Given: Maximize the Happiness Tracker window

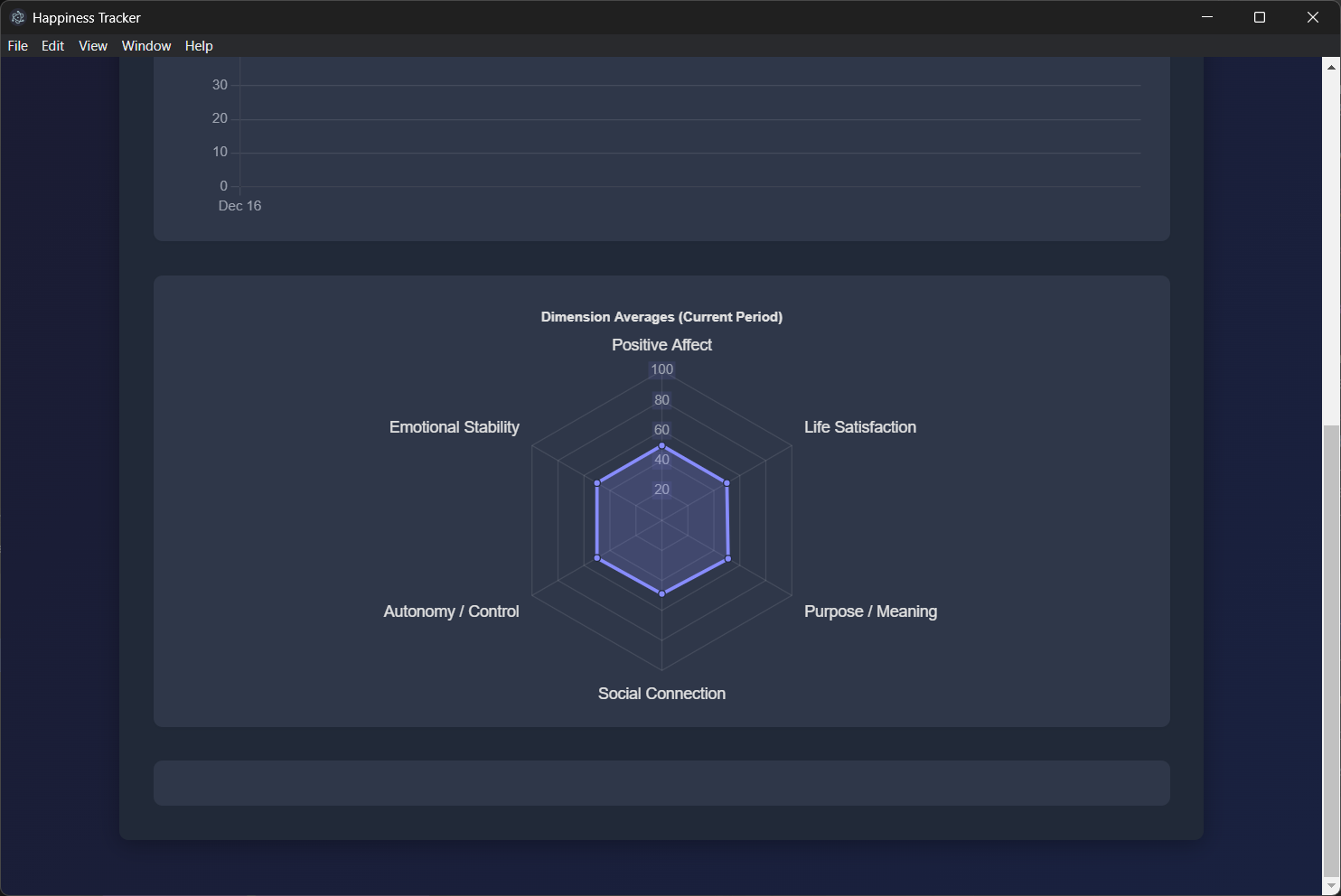Looking at the screenshot, I should [1260, 17].
